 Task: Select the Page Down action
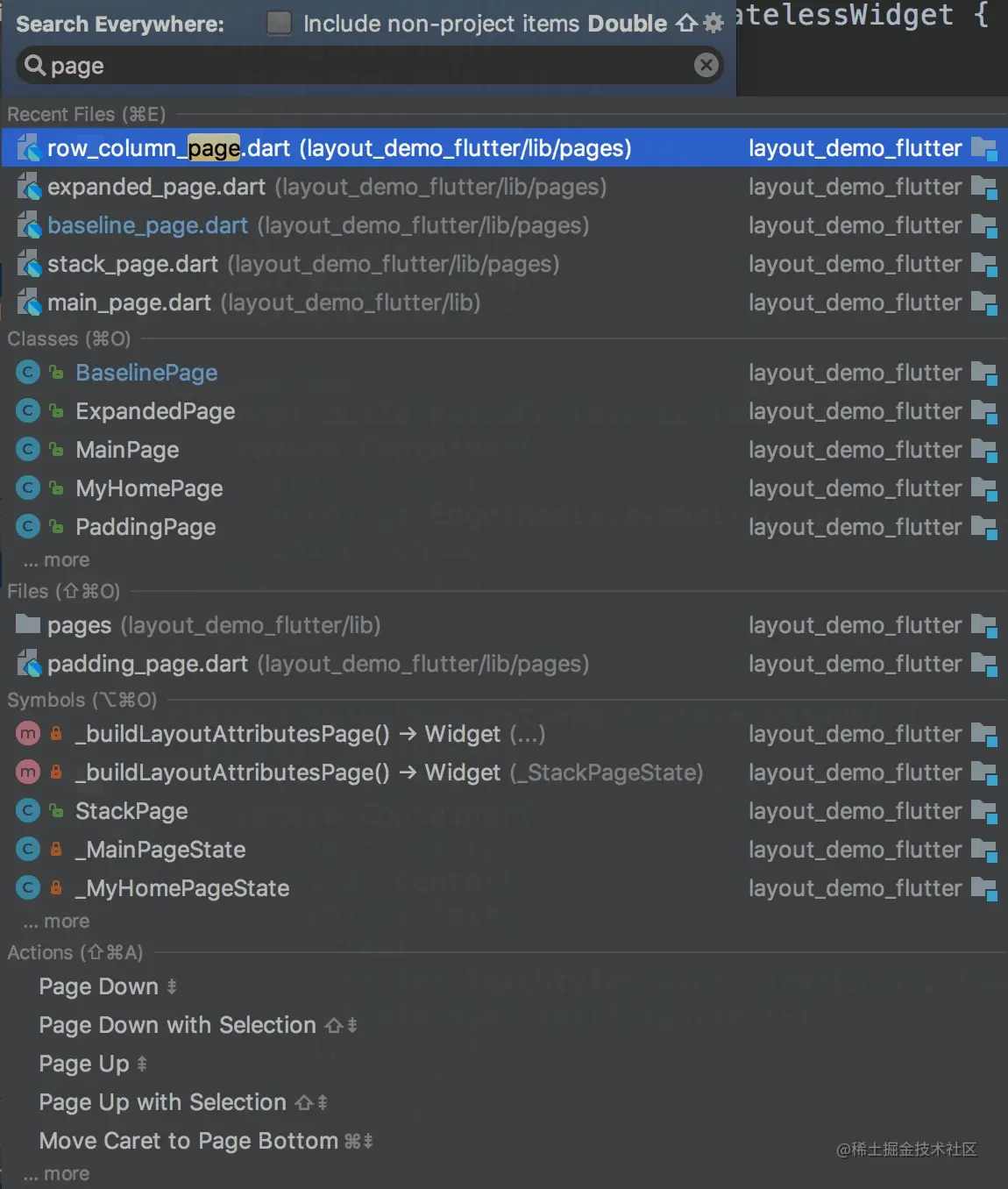99,986
